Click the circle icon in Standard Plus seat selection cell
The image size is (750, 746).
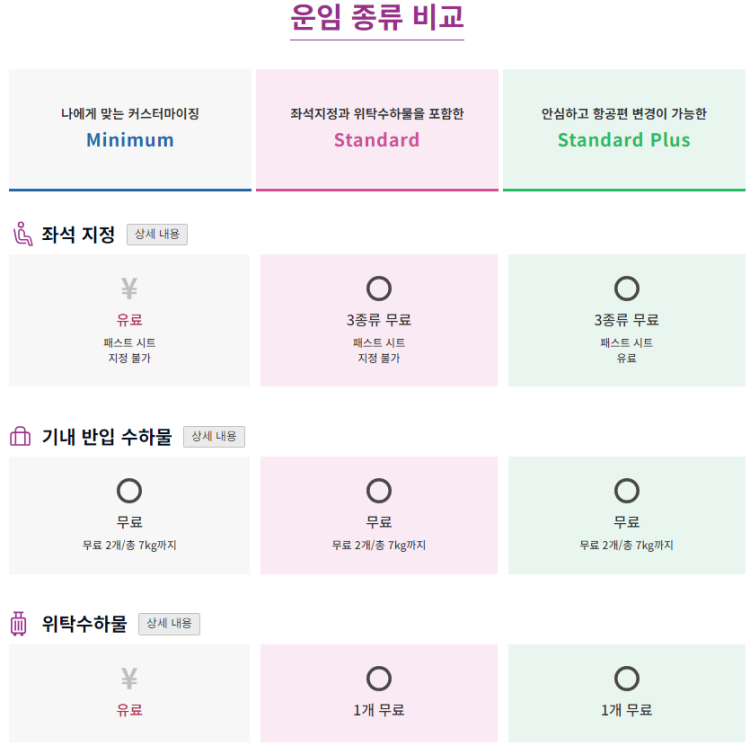click(627, 288)
